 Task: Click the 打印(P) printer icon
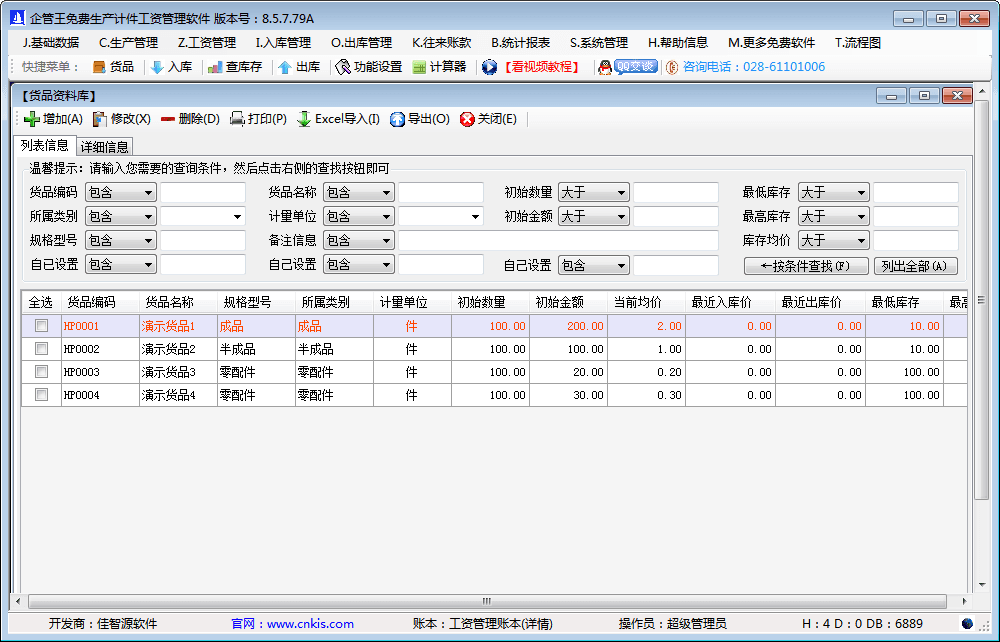(x=237, y=119)
